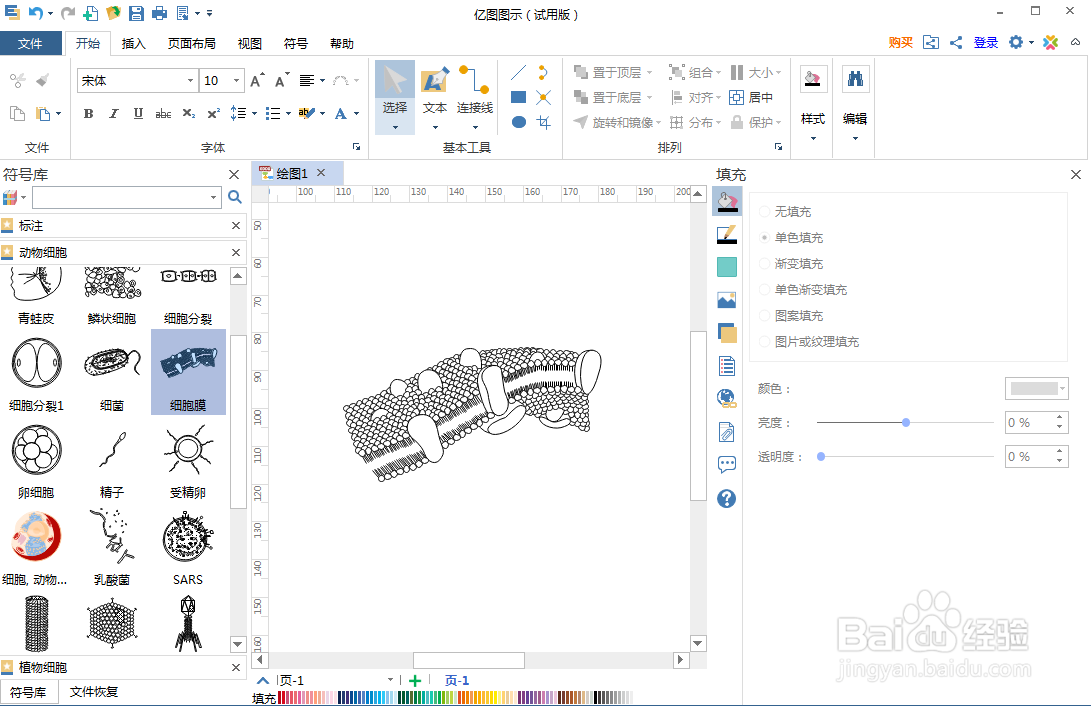Open the symbol library search combo box
Viewport: 1091px width, 706px height.
pyautogui.click(x=127, y=198)
